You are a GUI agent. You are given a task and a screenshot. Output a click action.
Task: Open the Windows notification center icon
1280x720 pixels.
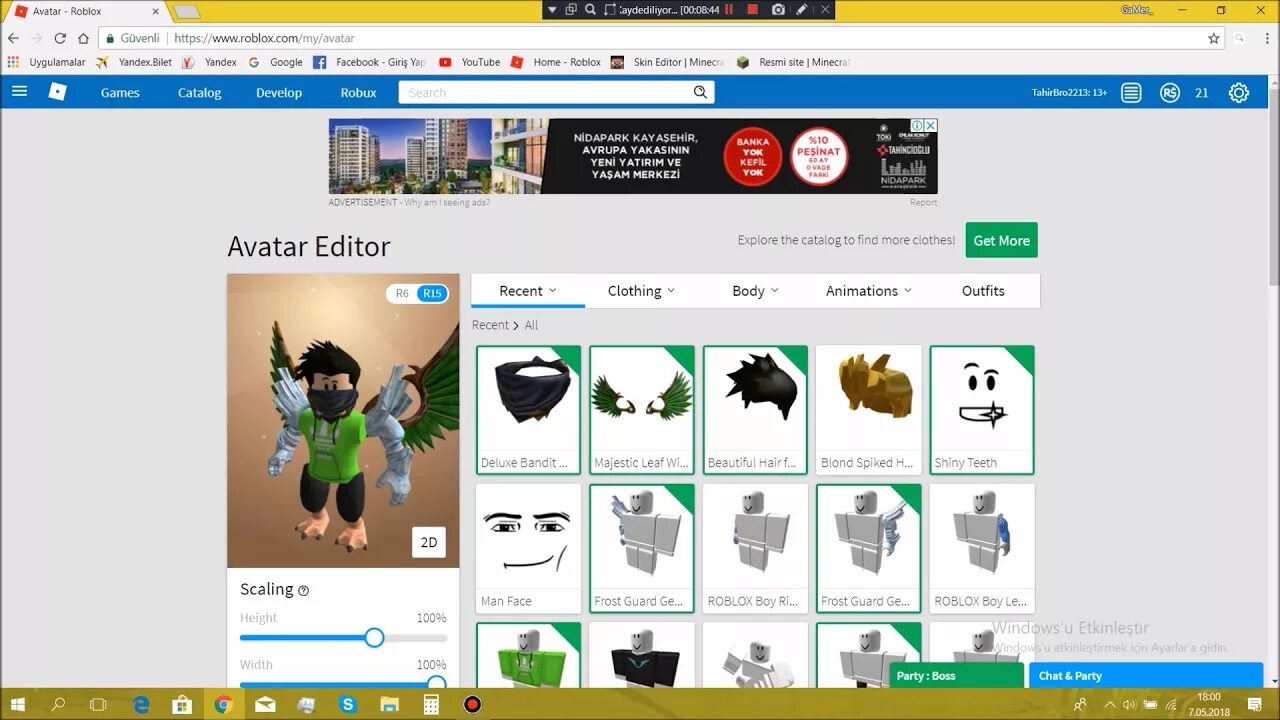tap(1254, 704)
